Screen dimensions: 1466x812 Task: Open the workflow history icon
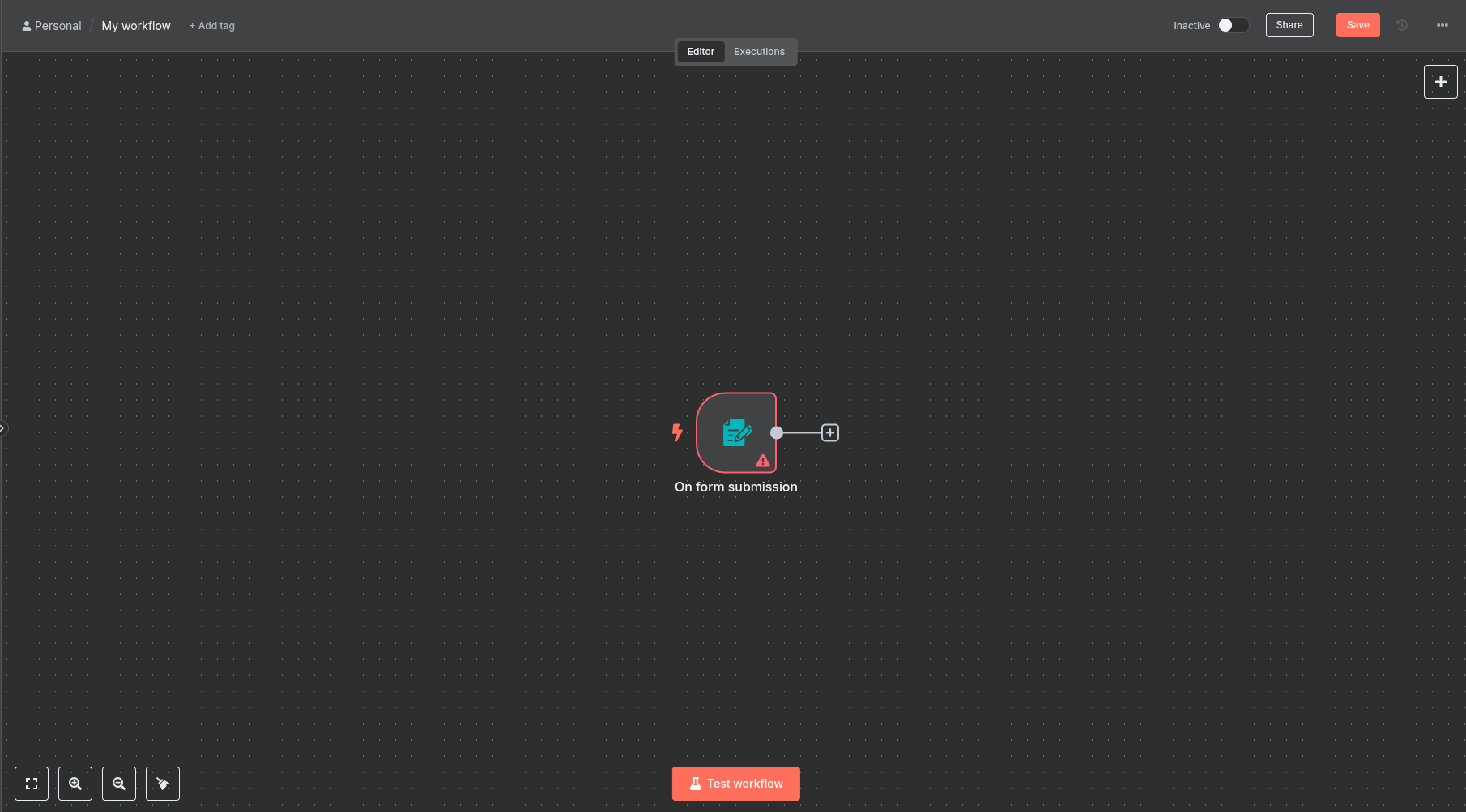click(x=1402, y=25)
